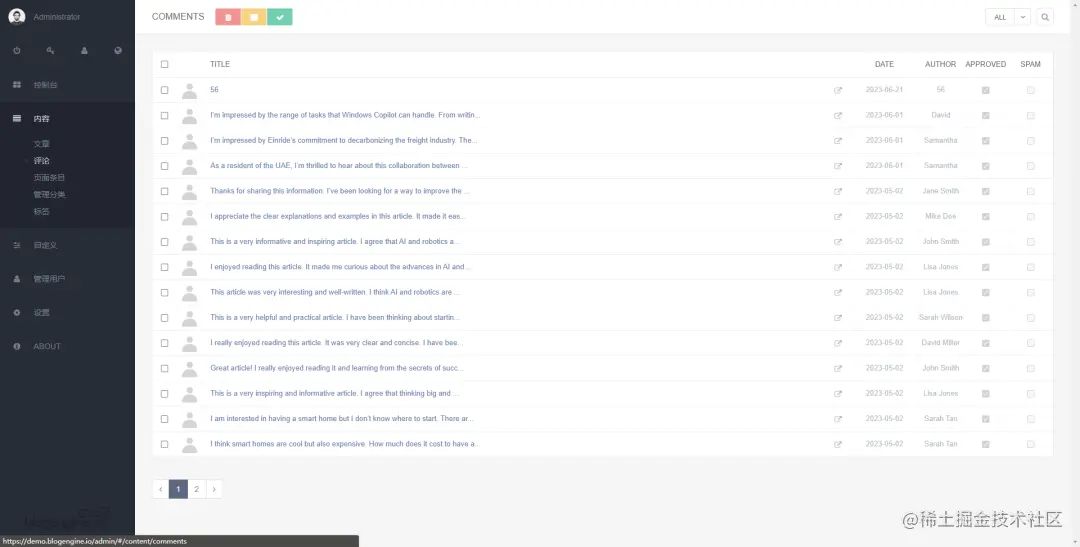Open 标签 tags submenu item

(41, 211)
